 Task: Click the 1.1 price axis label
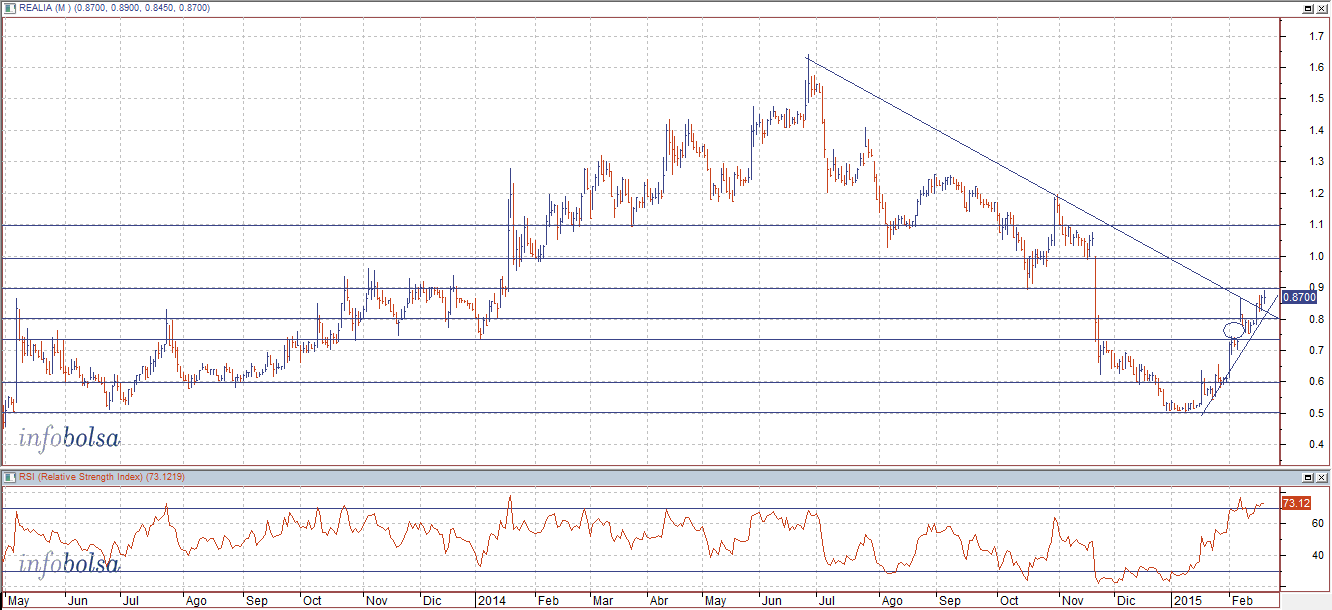click(x=1317, y=225)
